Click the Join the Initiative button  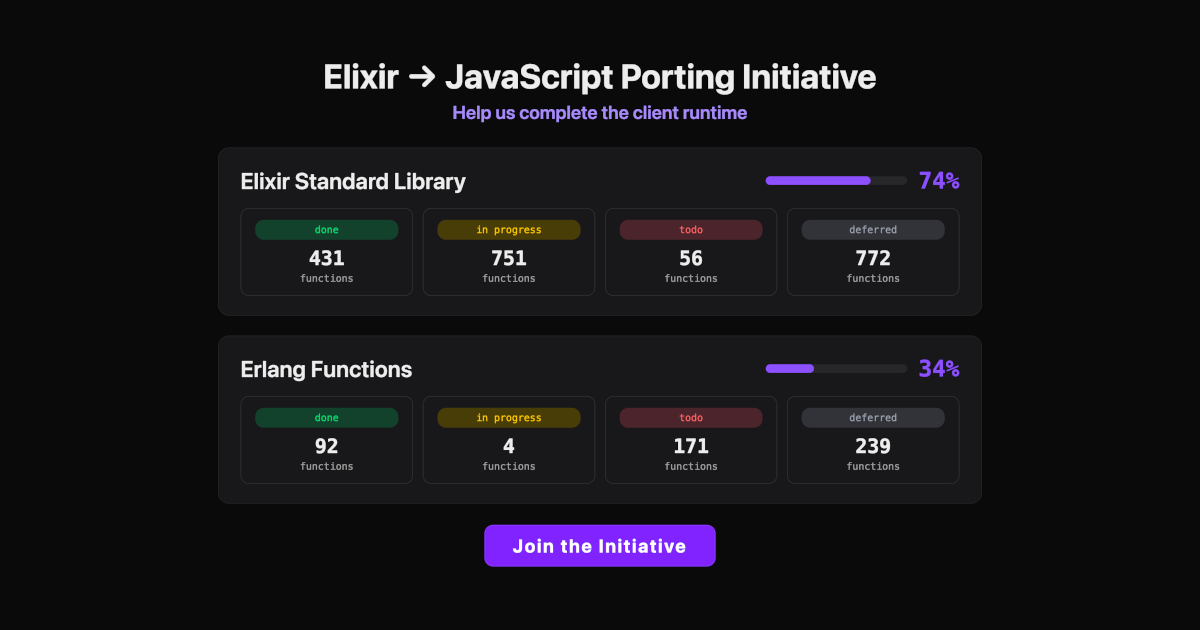pyautogui.click(x=600, y=546)
